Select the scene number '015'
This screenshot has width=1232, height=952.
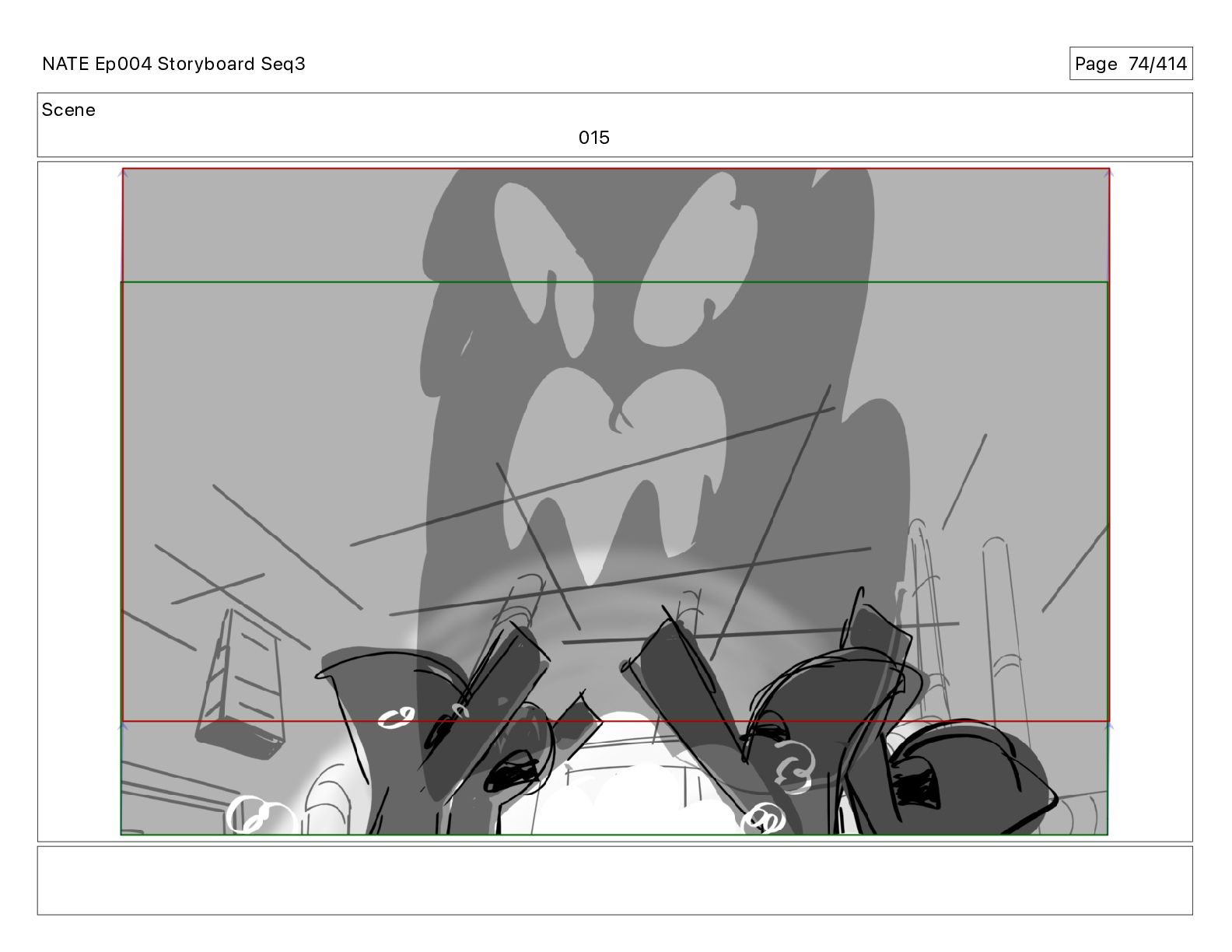(593, 138)
